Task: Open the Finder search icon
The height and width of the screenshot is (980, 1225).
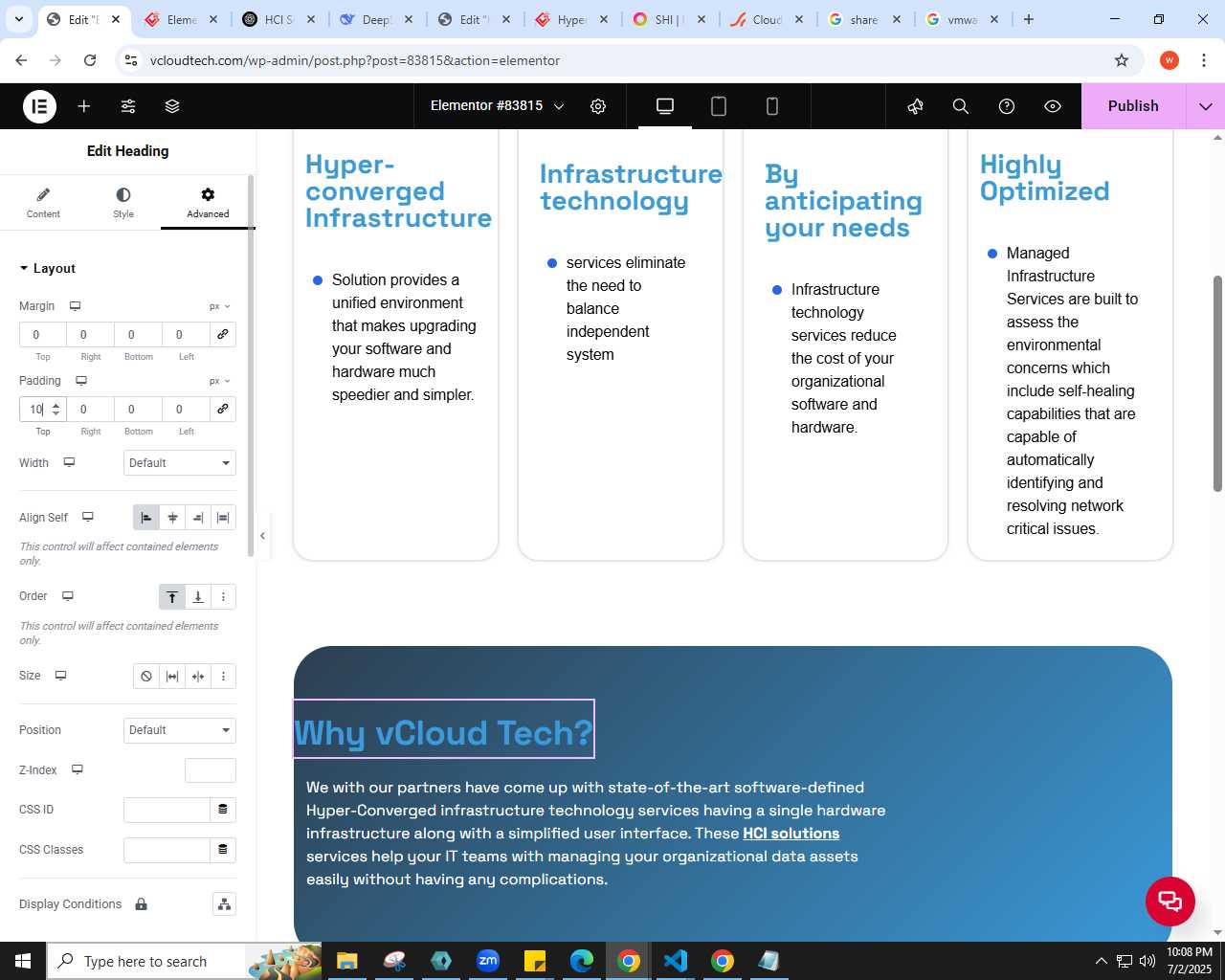Action: (x=961, y=106)
